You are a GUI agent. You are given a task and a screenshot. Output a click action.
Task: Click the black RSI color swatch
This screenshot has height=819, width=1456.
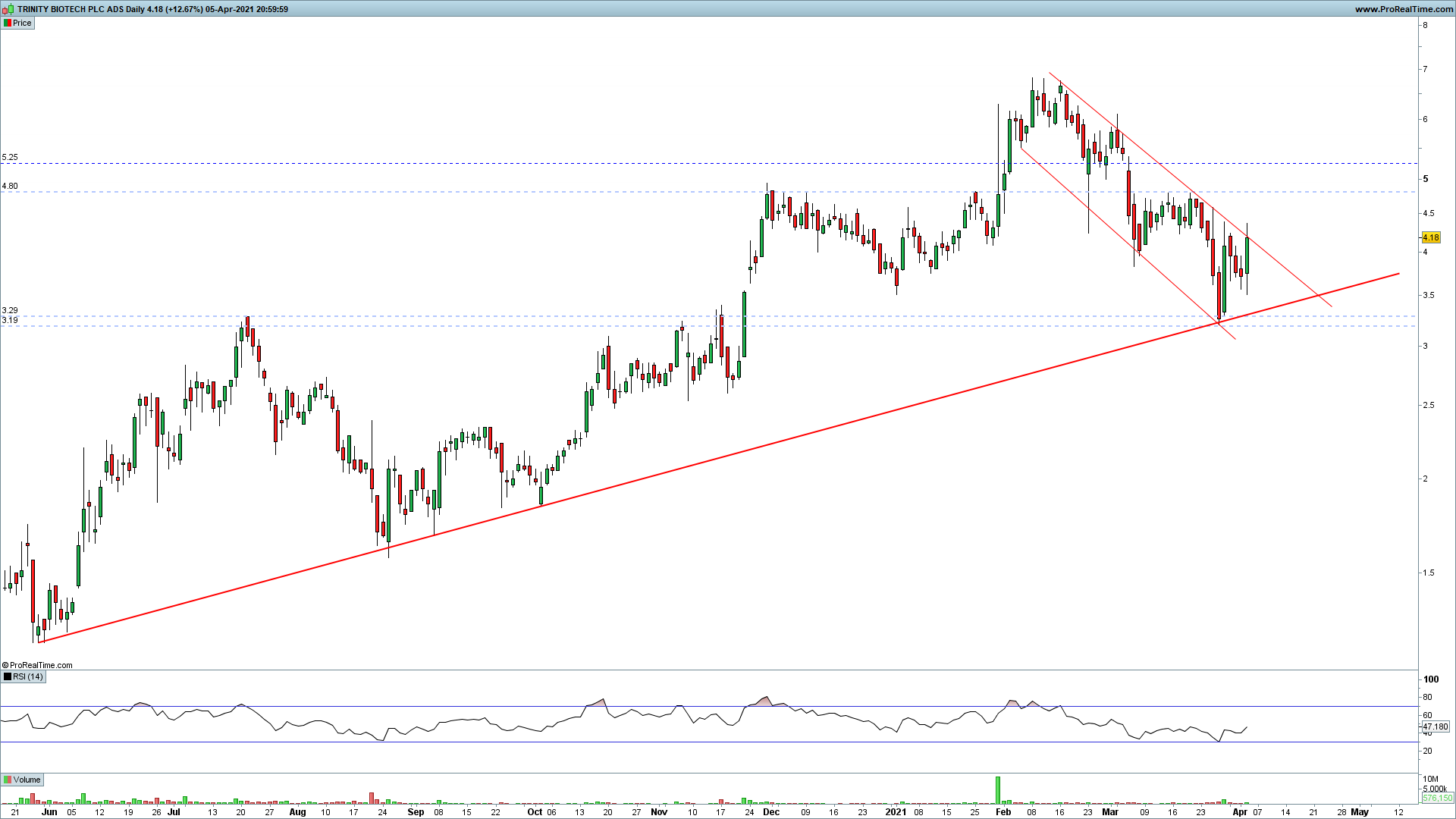(x=8, y=676)
